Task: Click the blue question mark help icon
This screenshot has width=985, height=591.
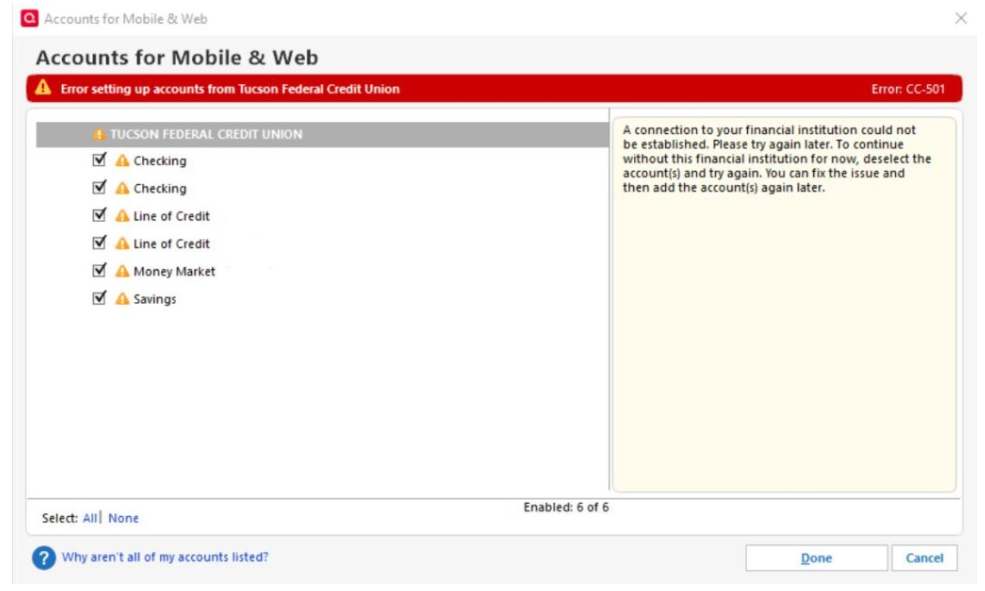Action: coord(44,558)
